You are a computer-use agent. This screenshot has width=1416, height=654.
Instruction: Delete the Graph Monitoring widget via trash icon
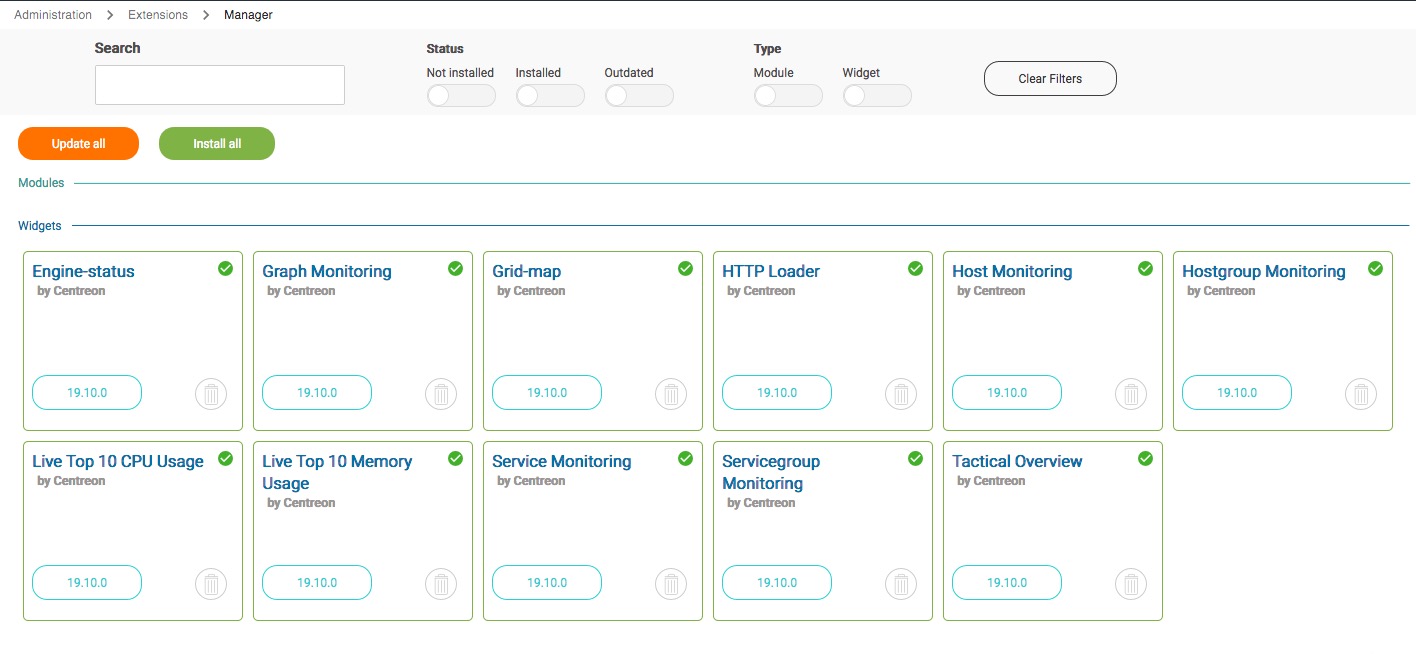tap(441, 394)
